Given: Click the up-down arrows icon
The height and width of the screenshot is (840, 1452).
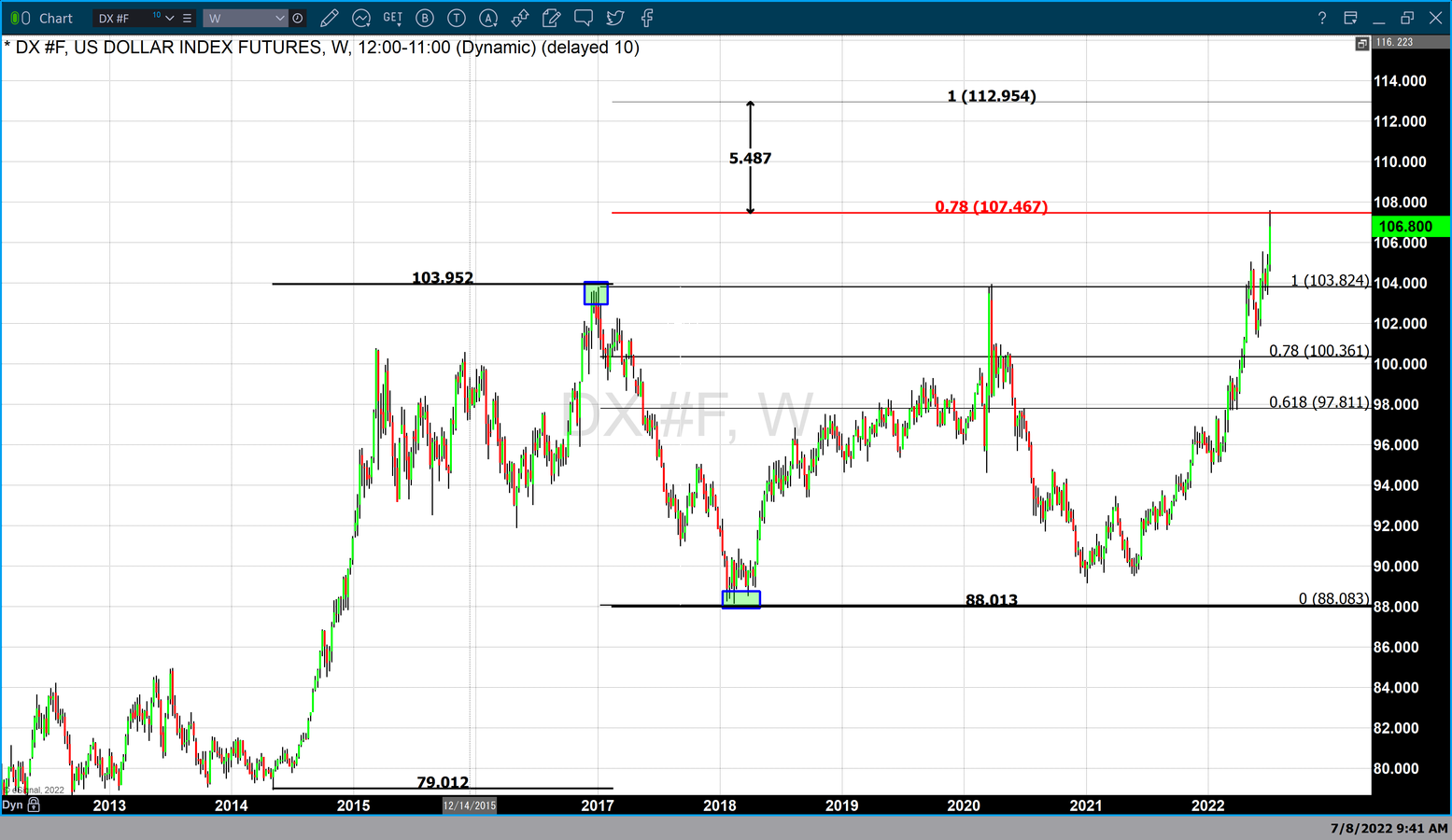Looking at the screenshot, I should [x=520, y=18].
